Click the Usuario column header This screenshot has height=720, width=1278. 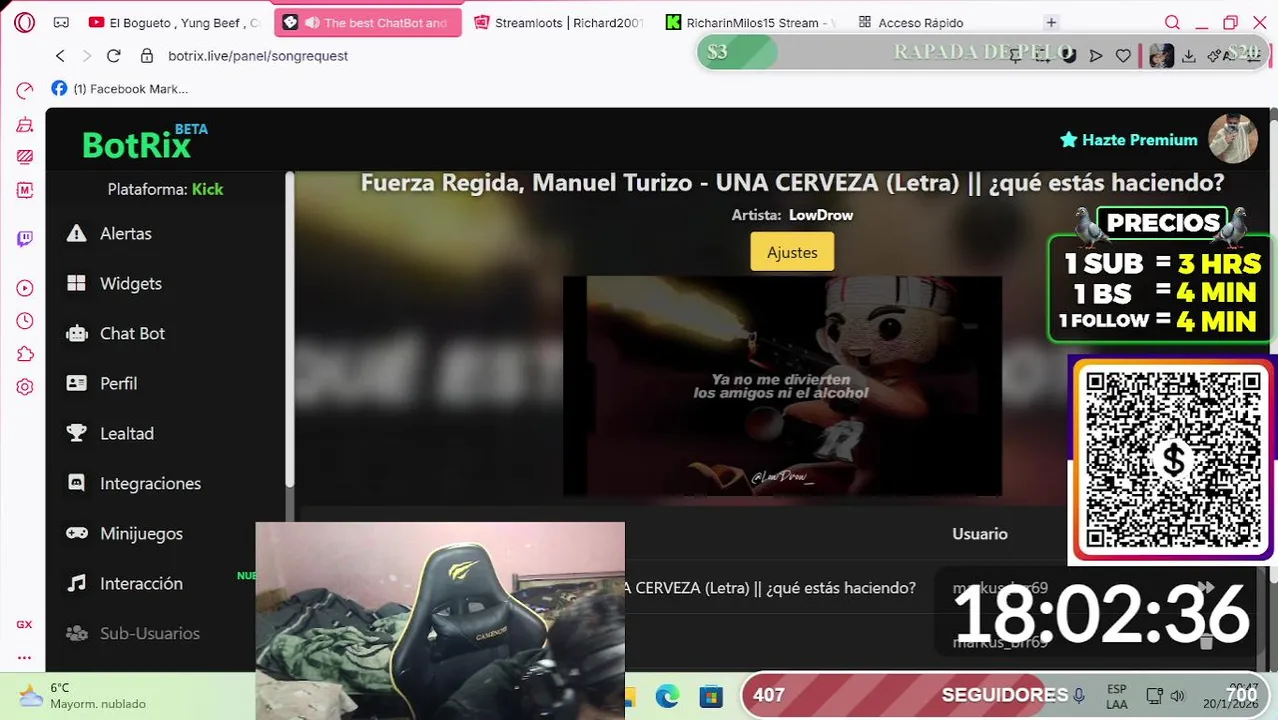(x=980, y=534)
